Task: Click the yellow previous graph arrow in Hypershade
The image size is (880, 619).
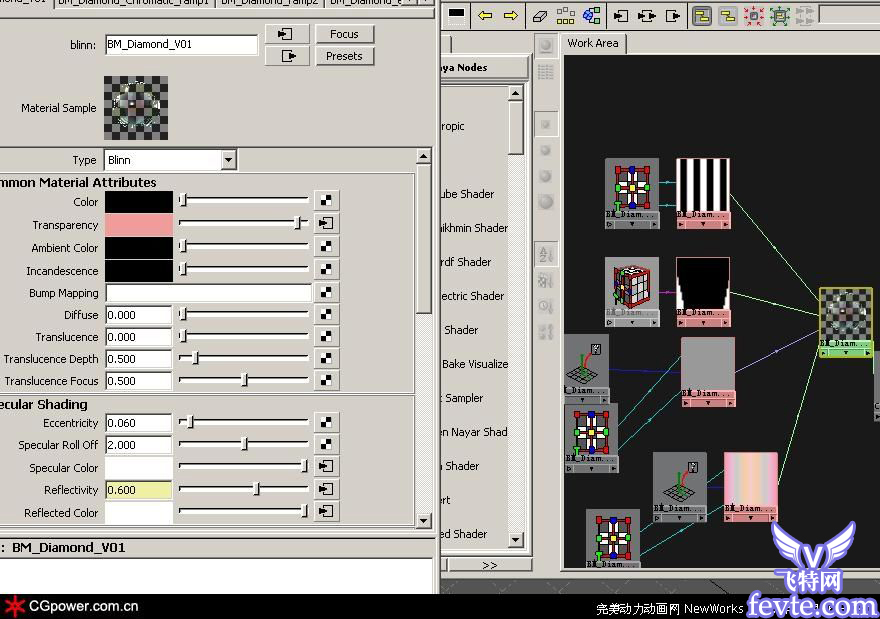Action: pos(485,16)
